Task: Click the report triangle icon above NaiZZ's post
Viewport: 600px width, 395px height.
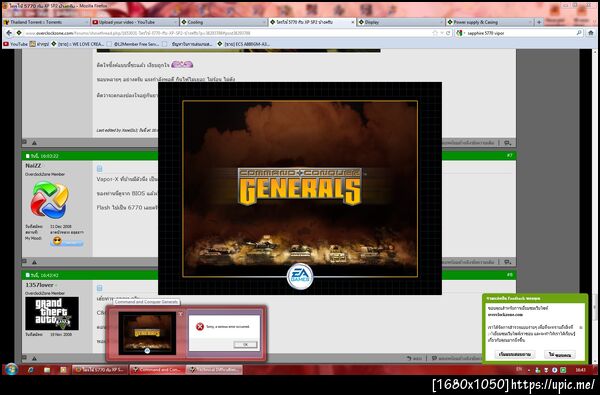Action: 34,143
